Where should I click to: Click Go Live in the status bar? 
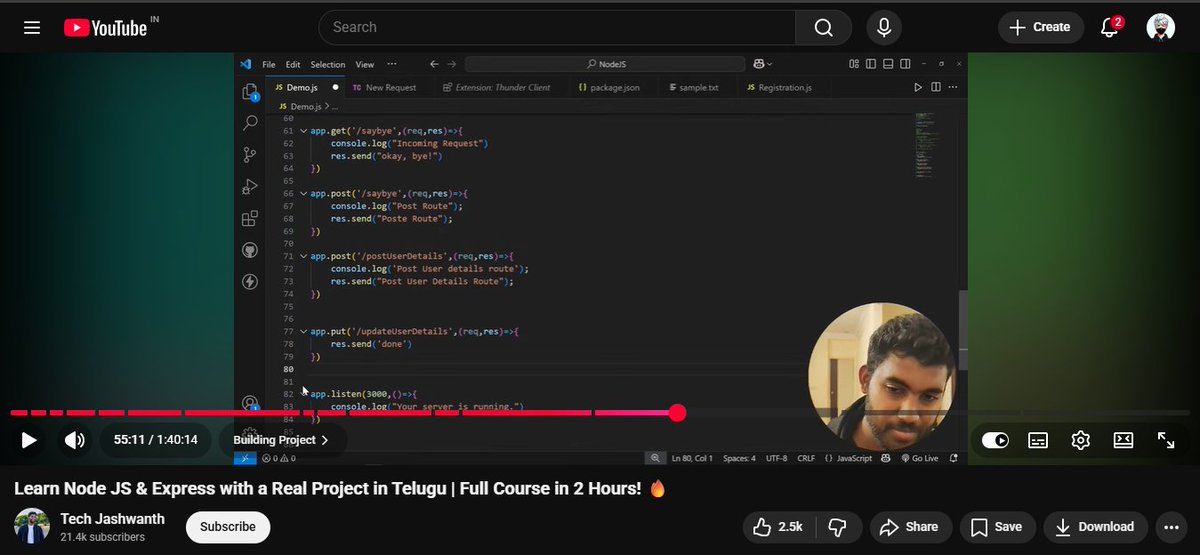click(919, 458)
